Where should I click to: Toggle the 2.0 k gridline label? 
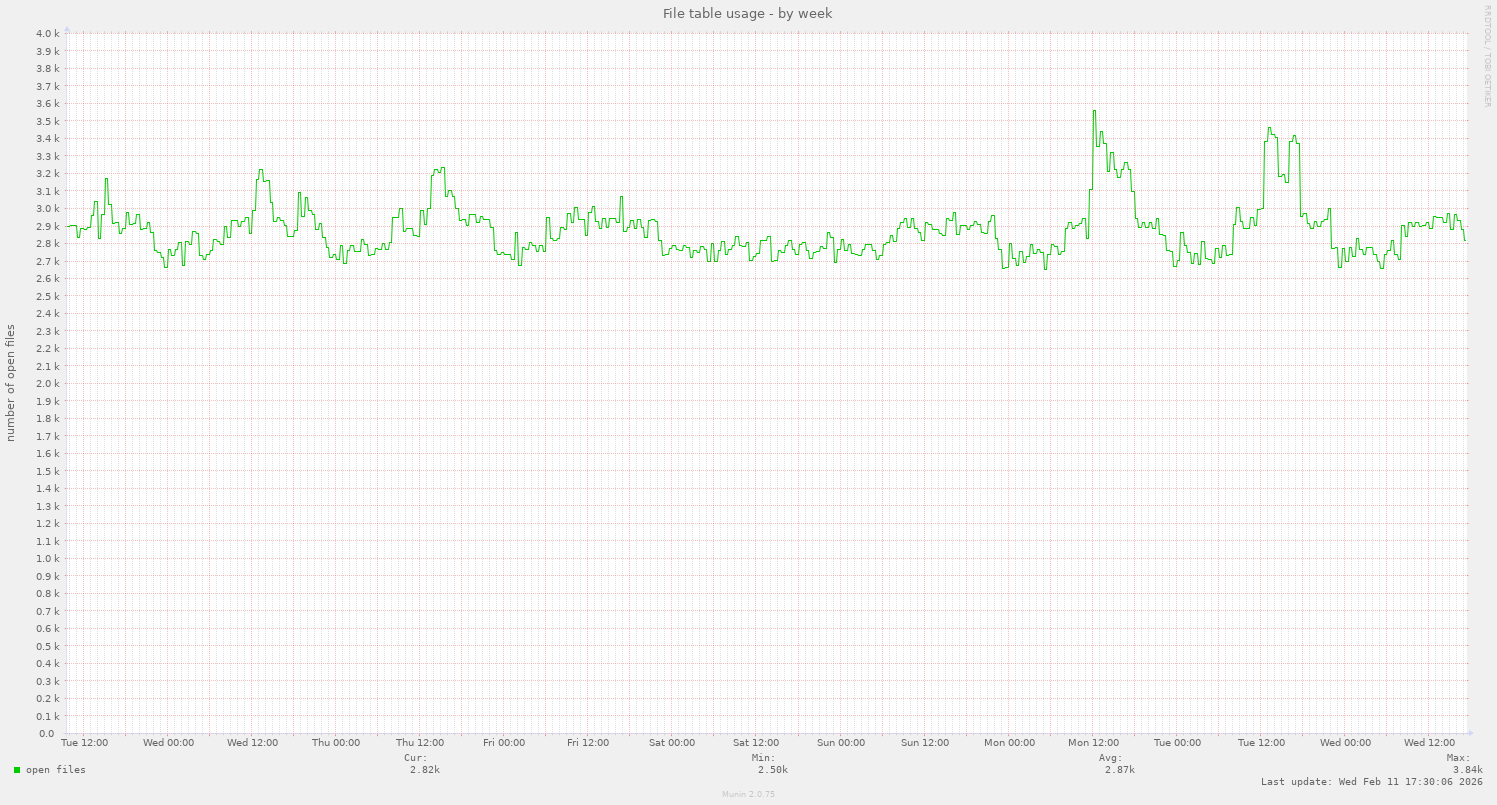click(x=48, y=383)
